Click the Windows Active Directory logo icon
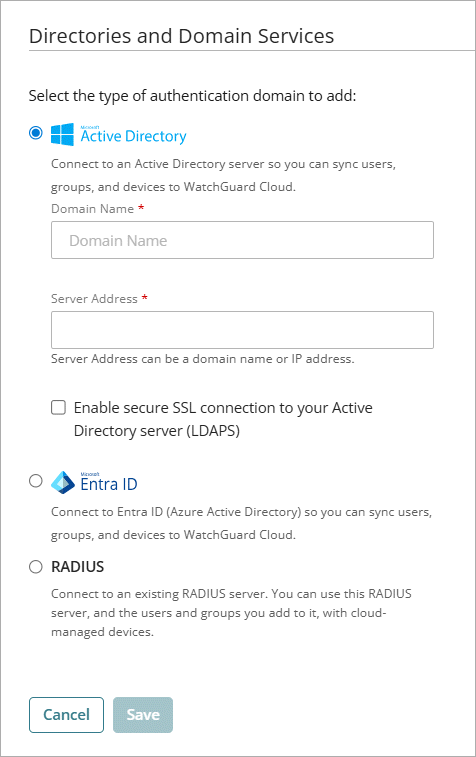Image resolution: width=476 pixels, height=757 pixels. tap(62, 134)
